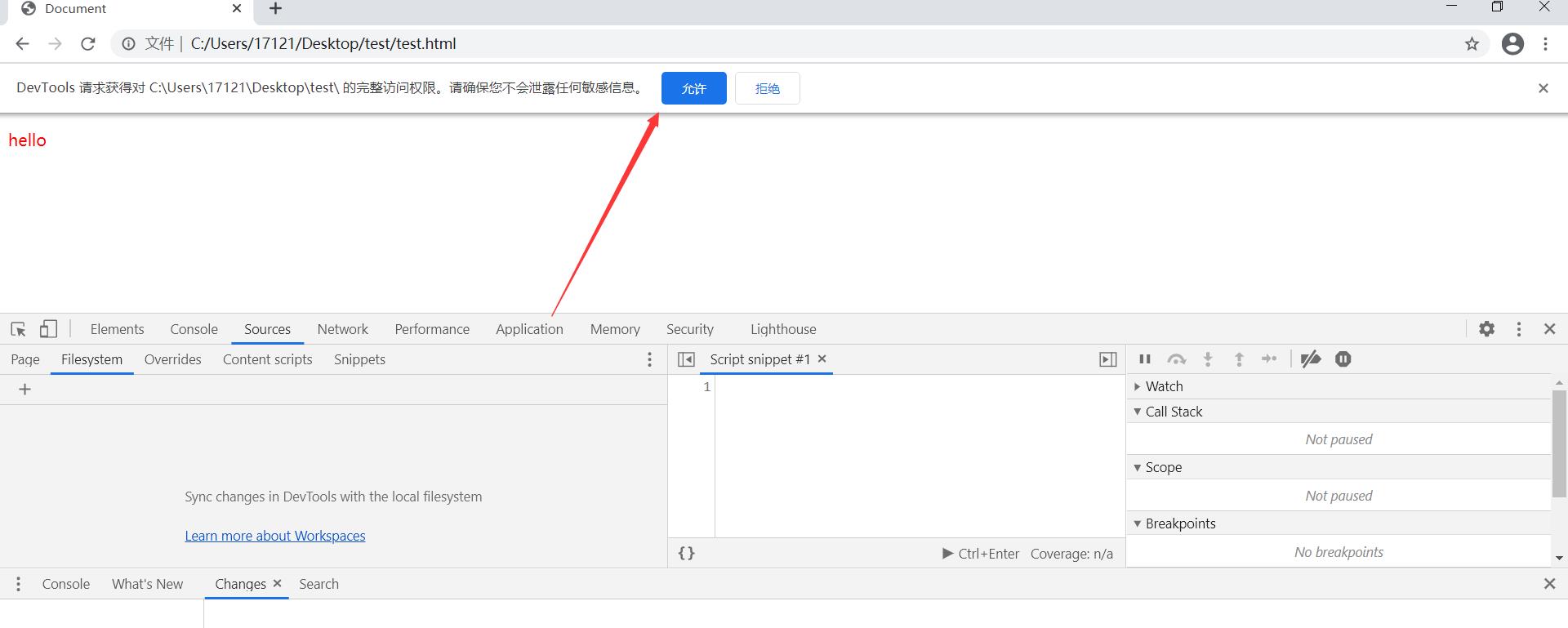Open the DevTools customize three-dot menu

tap(1519, 329)
